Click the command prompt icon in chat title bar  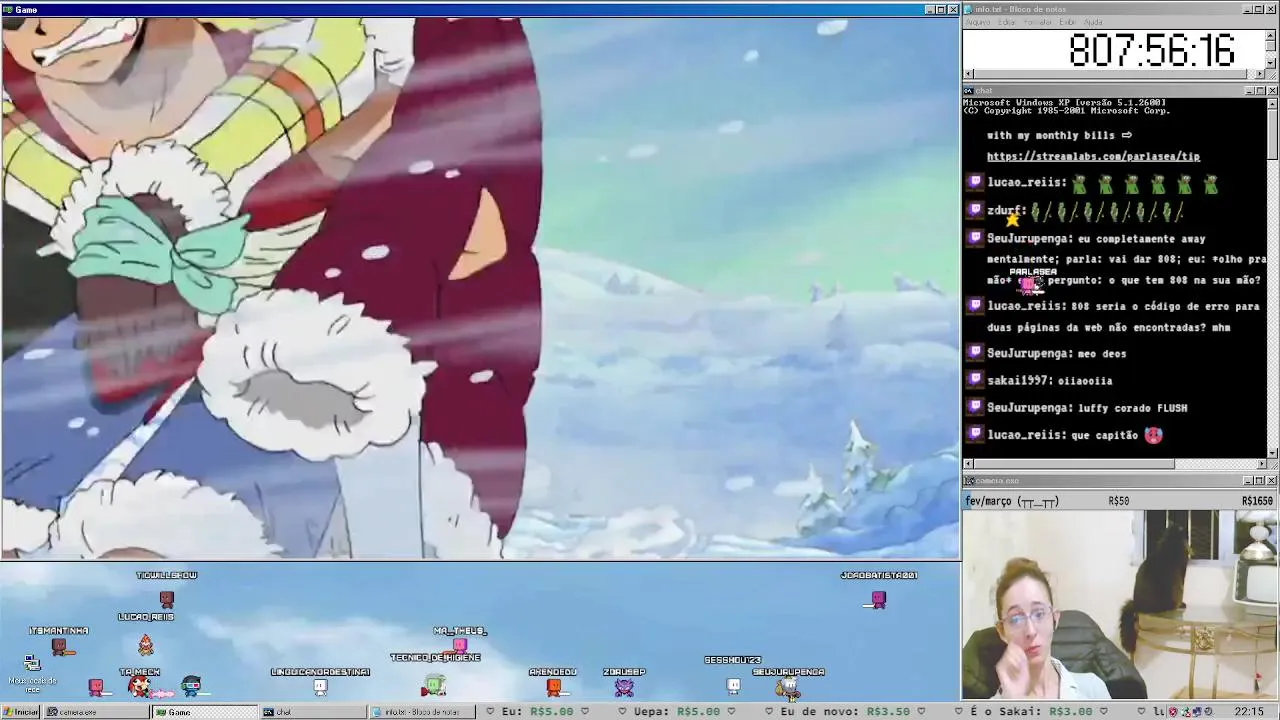coord(968,90)
